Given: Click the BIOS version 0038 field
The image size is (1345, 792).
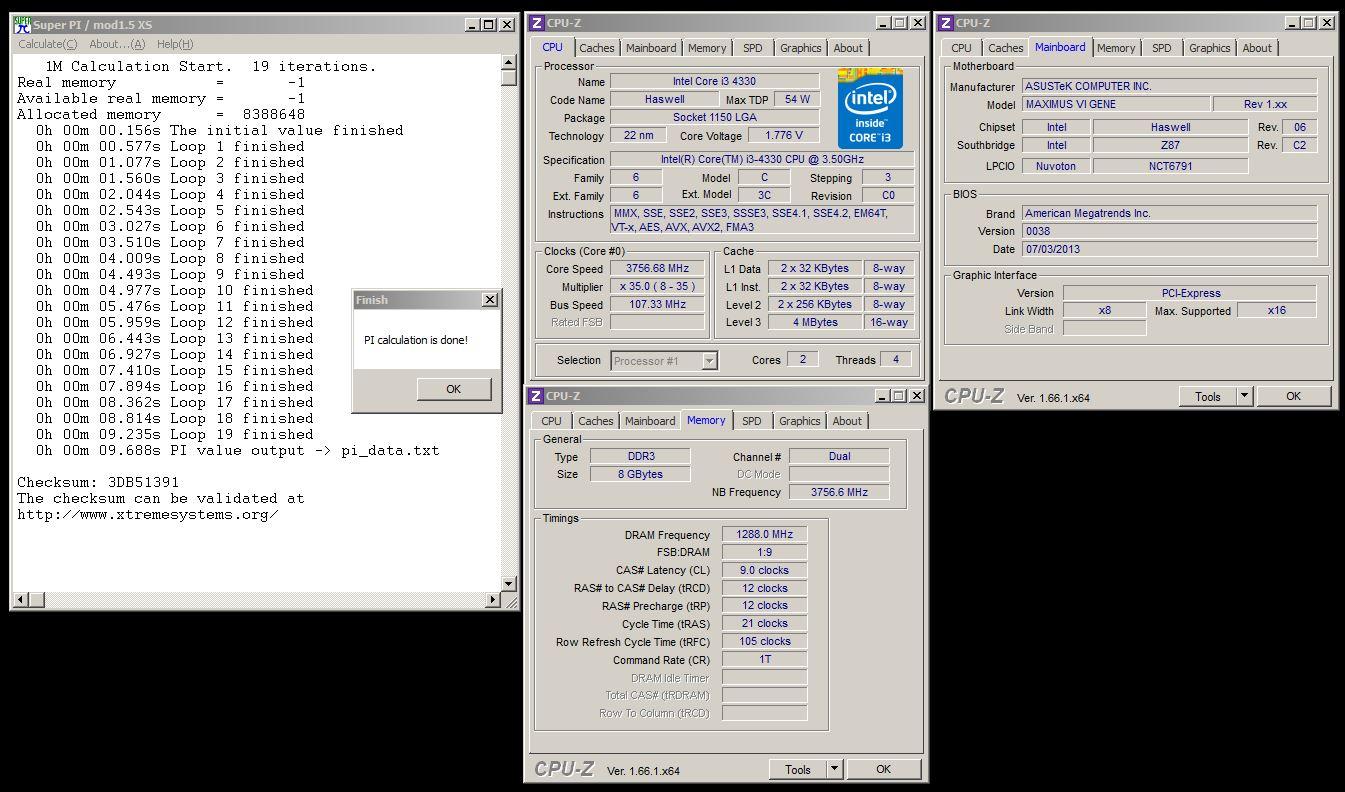Looking at the screenshot, I should pos(1169,231).
